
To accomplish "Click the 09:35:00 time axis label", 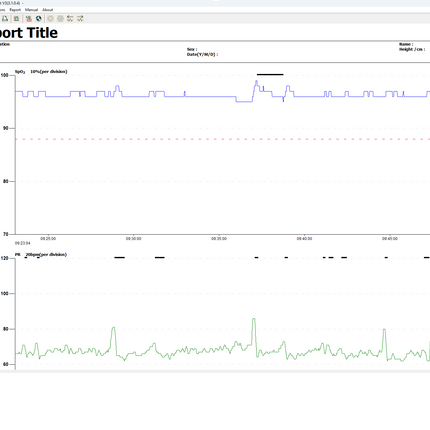I will point(219,239).
